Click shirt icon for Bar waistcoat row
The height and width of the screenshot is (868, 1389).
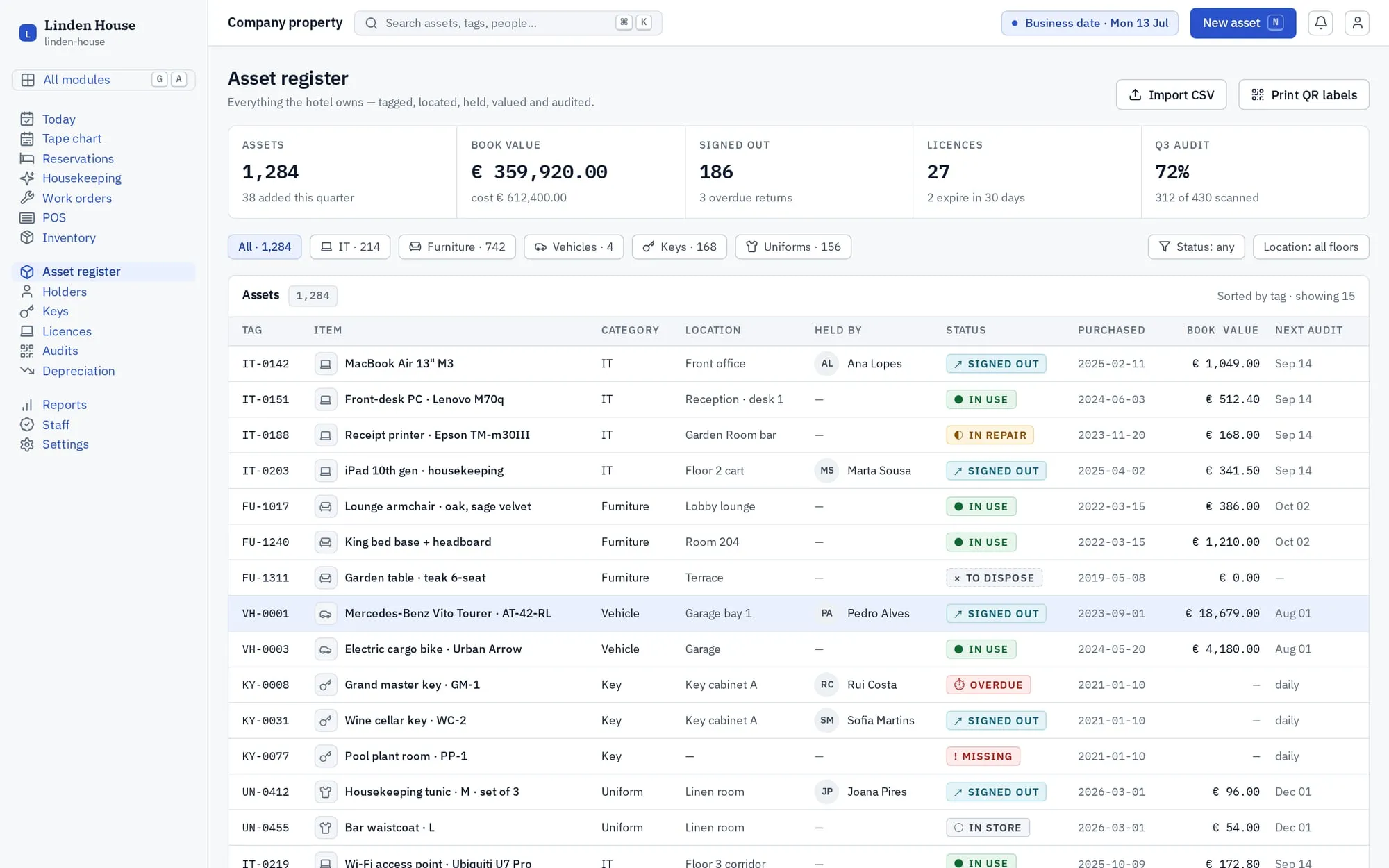click(325, 828)
